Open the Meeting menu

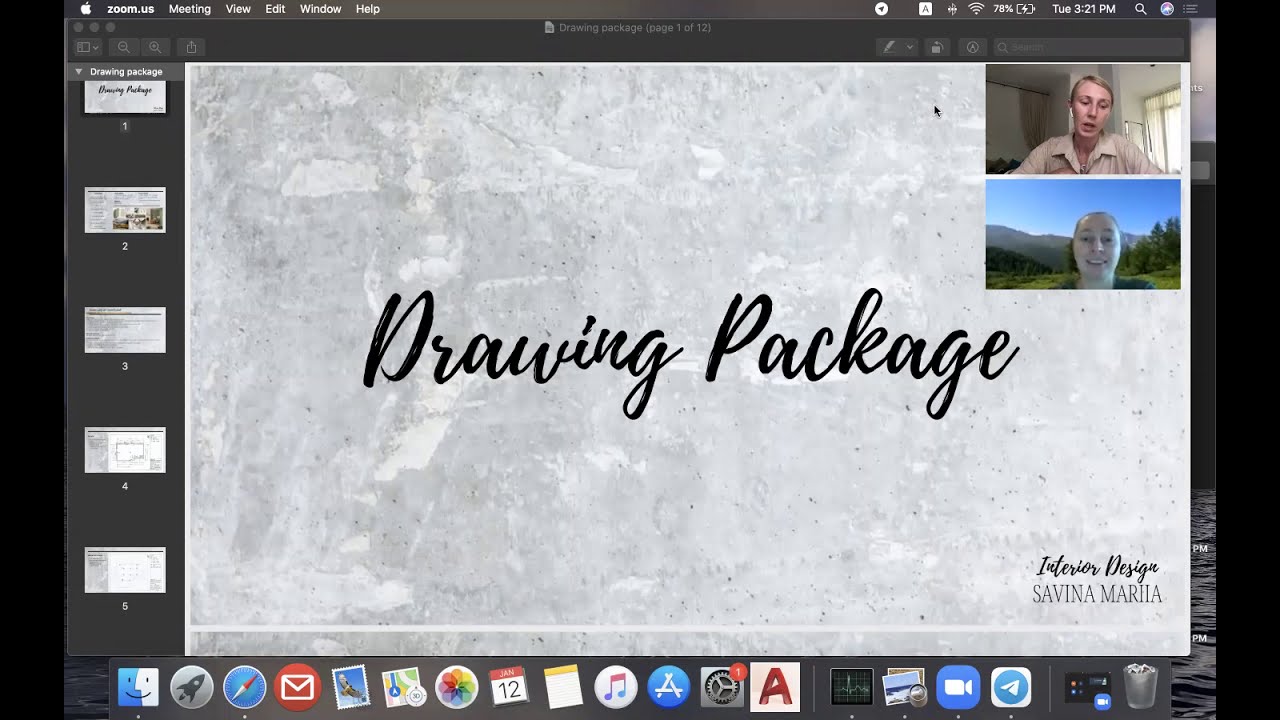(x=189, y=9)
